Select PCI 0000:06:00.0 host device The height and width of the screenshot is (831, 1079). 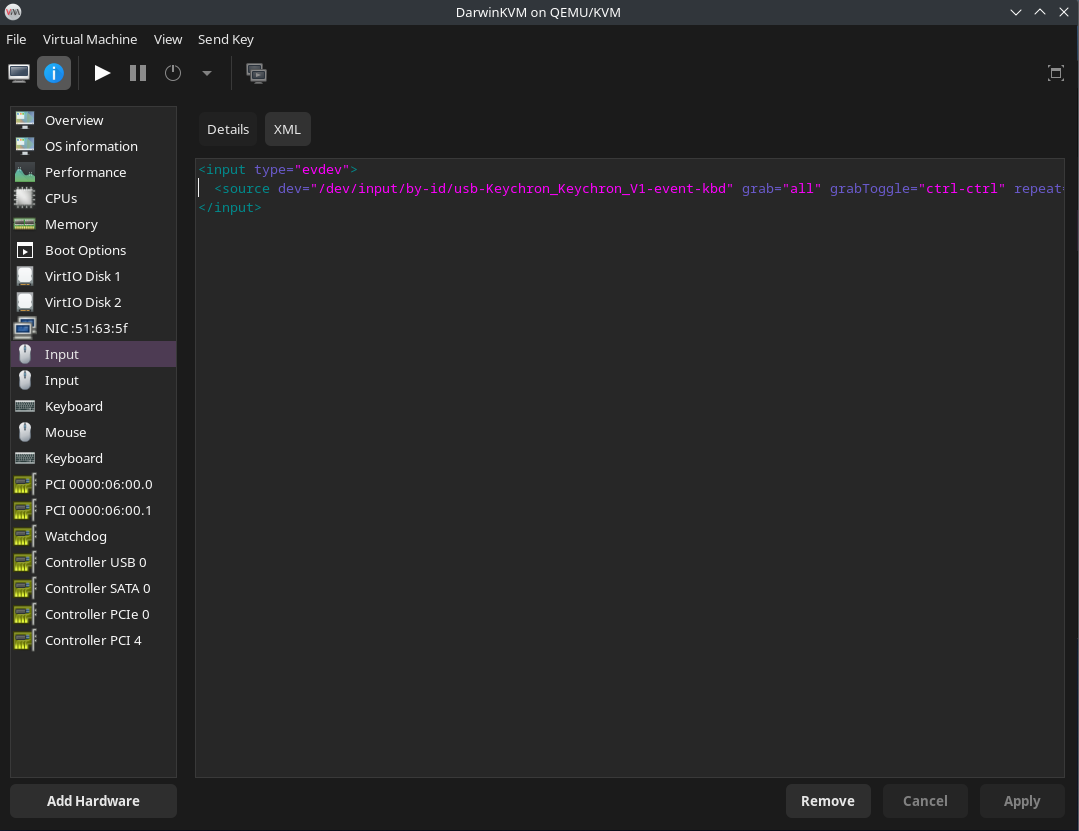(98, 484)
